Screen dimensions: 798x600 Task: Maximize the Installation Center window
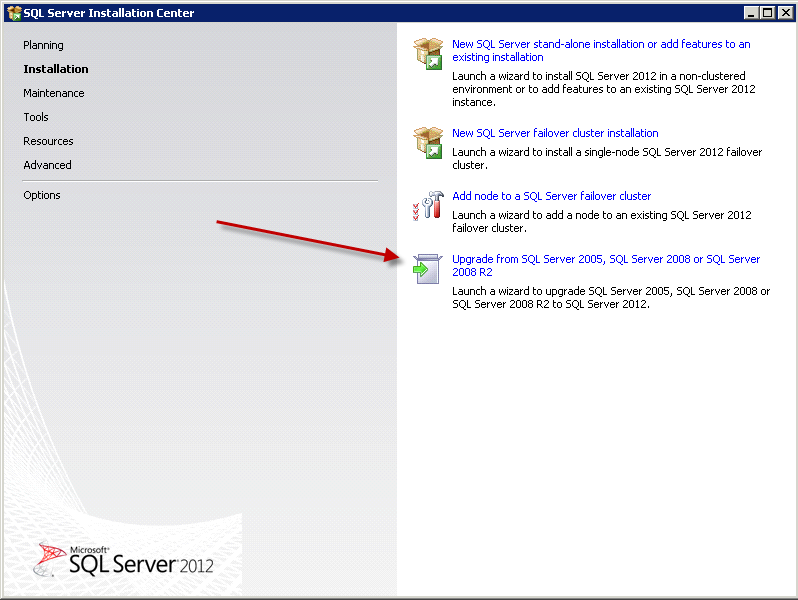tap(768, 13)
